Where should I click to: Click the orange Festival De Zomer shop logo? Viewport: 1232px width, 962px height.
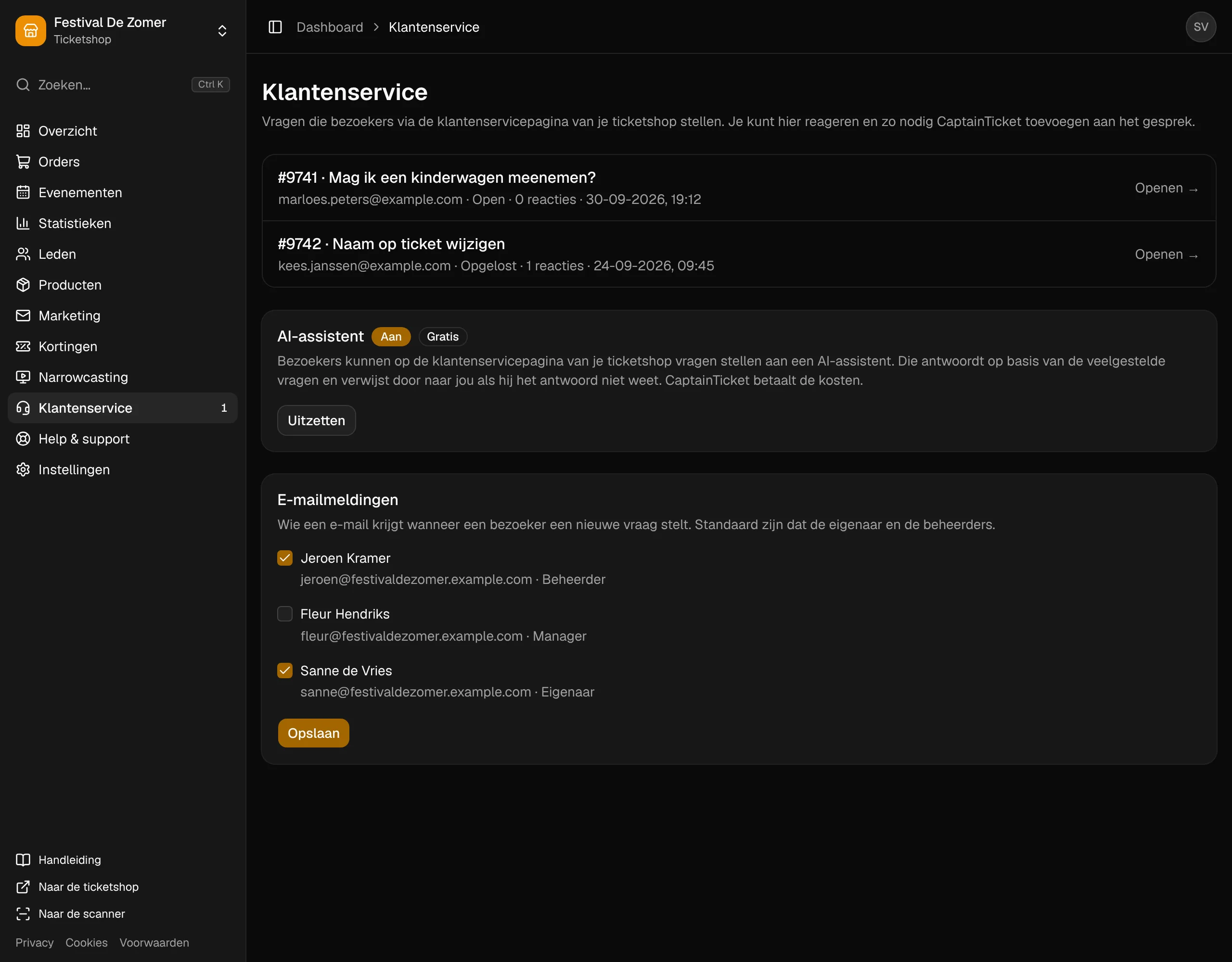click(30, 30)
